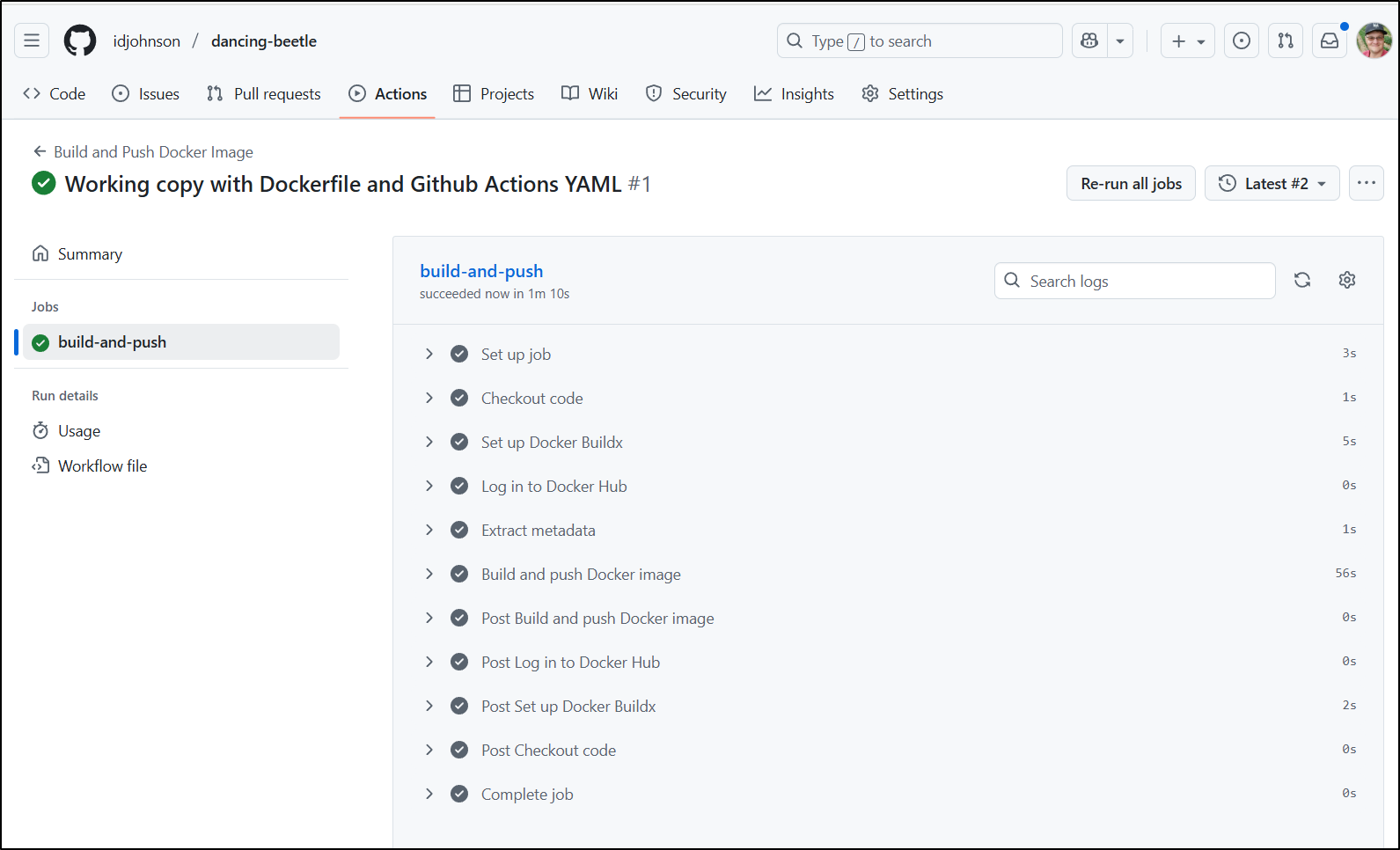Open the Settings repository tab
Image resolution: width=1400 pixels, height=850 pixels.
[903, 94]
